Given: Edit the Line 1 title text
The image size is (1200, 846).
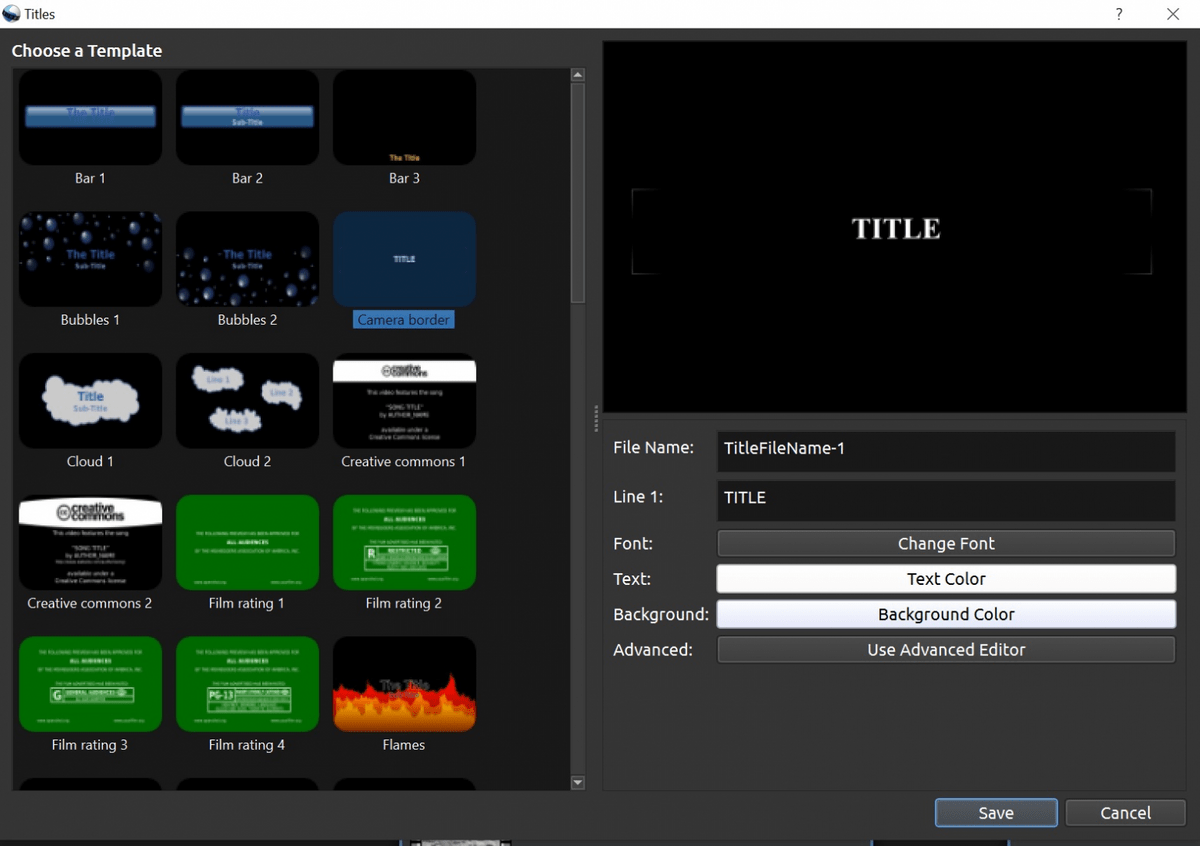Looking at the screenshot, I should click(x=945, y=497).
